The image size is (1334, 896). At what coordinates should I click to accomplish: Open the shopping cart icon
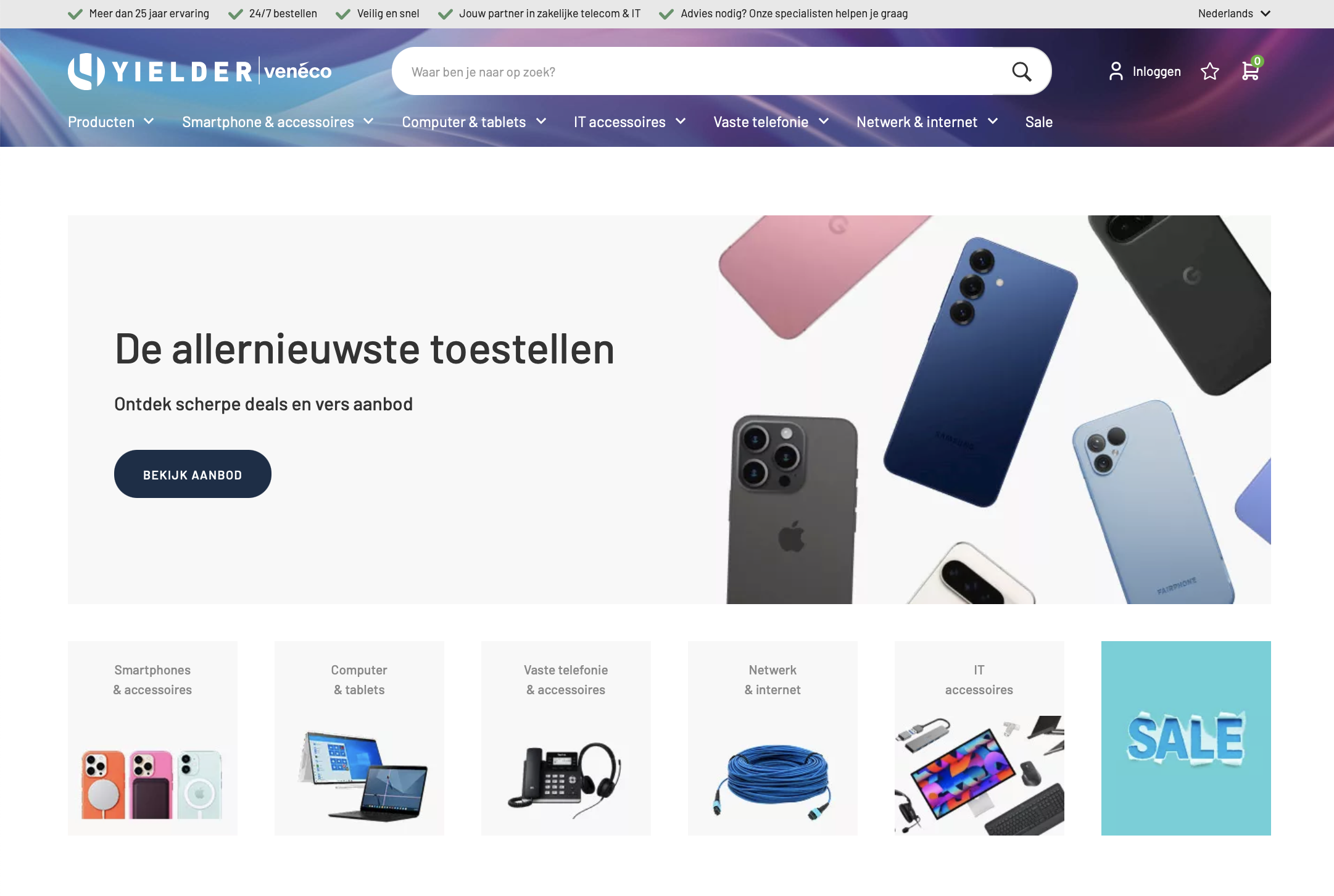point(1251,70)
